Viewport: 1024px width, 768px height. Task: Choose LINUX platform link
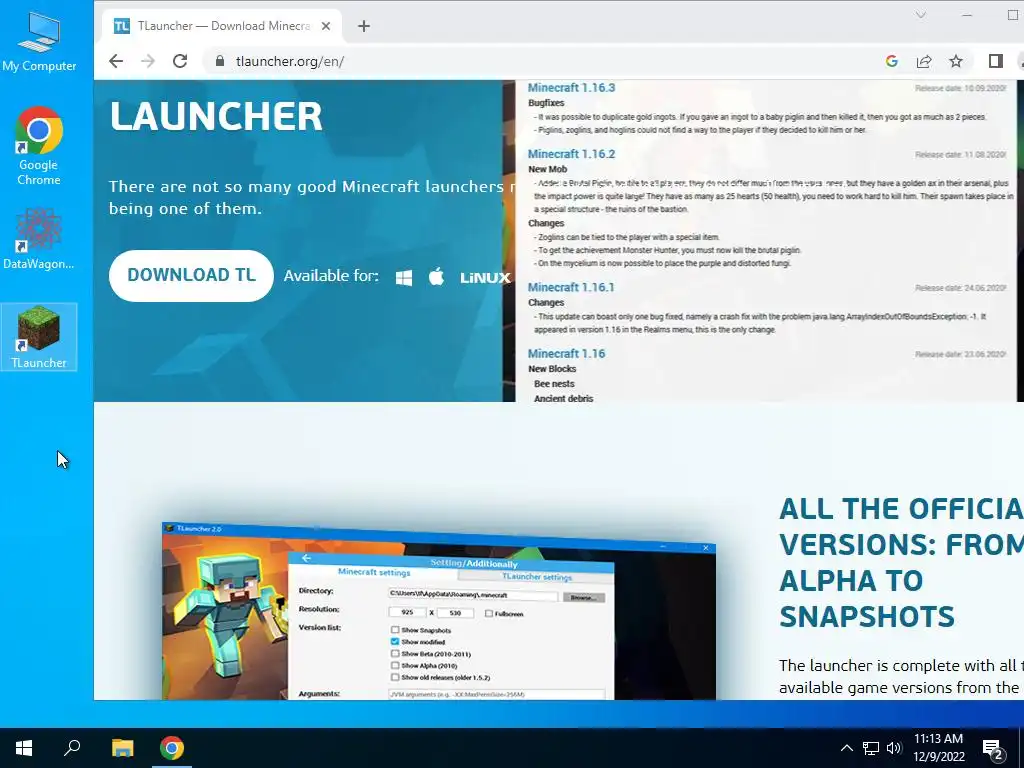(x=485, y=278)
